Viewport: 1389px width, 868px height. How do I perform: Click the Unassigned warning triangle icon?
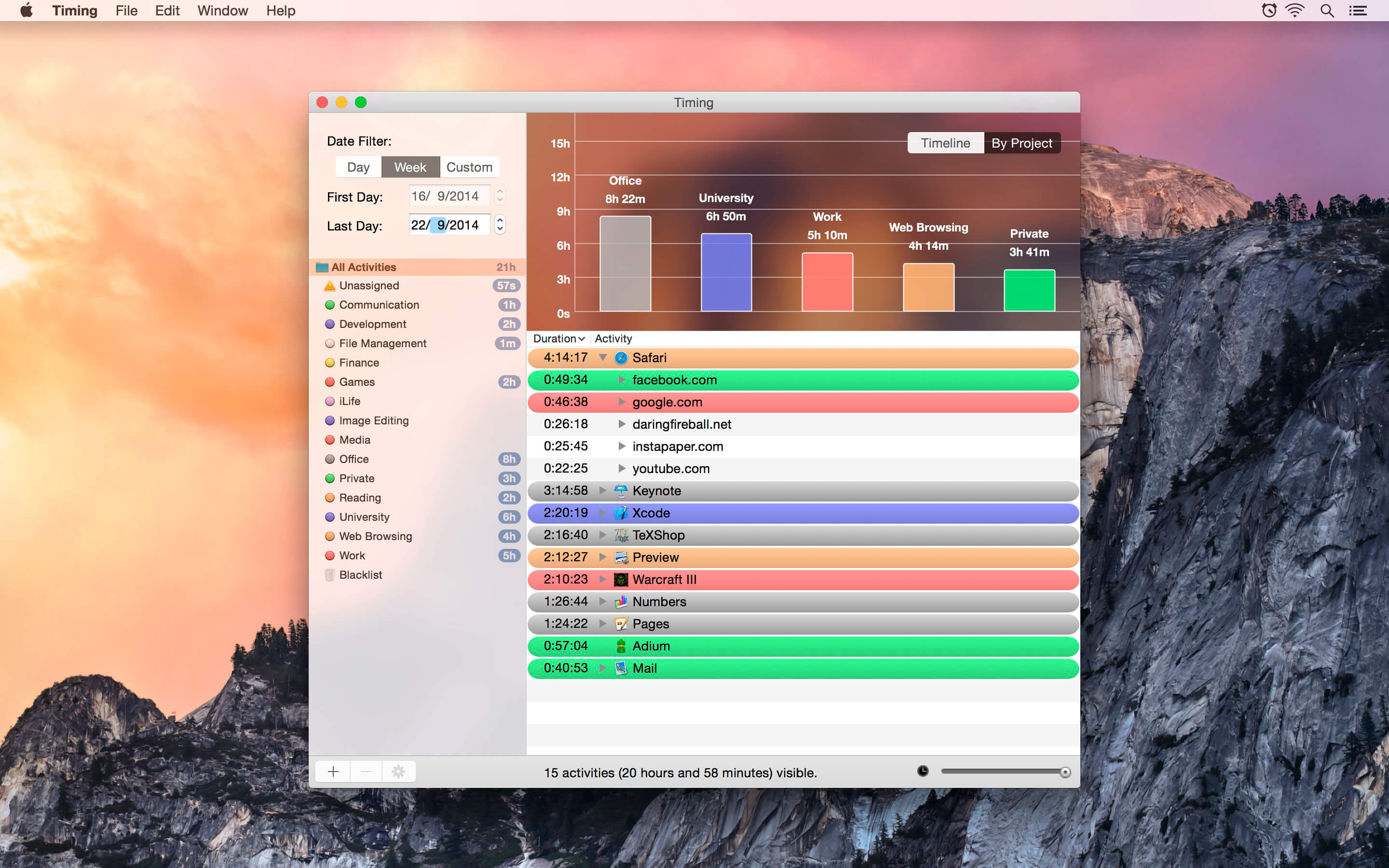pos(329,285)
